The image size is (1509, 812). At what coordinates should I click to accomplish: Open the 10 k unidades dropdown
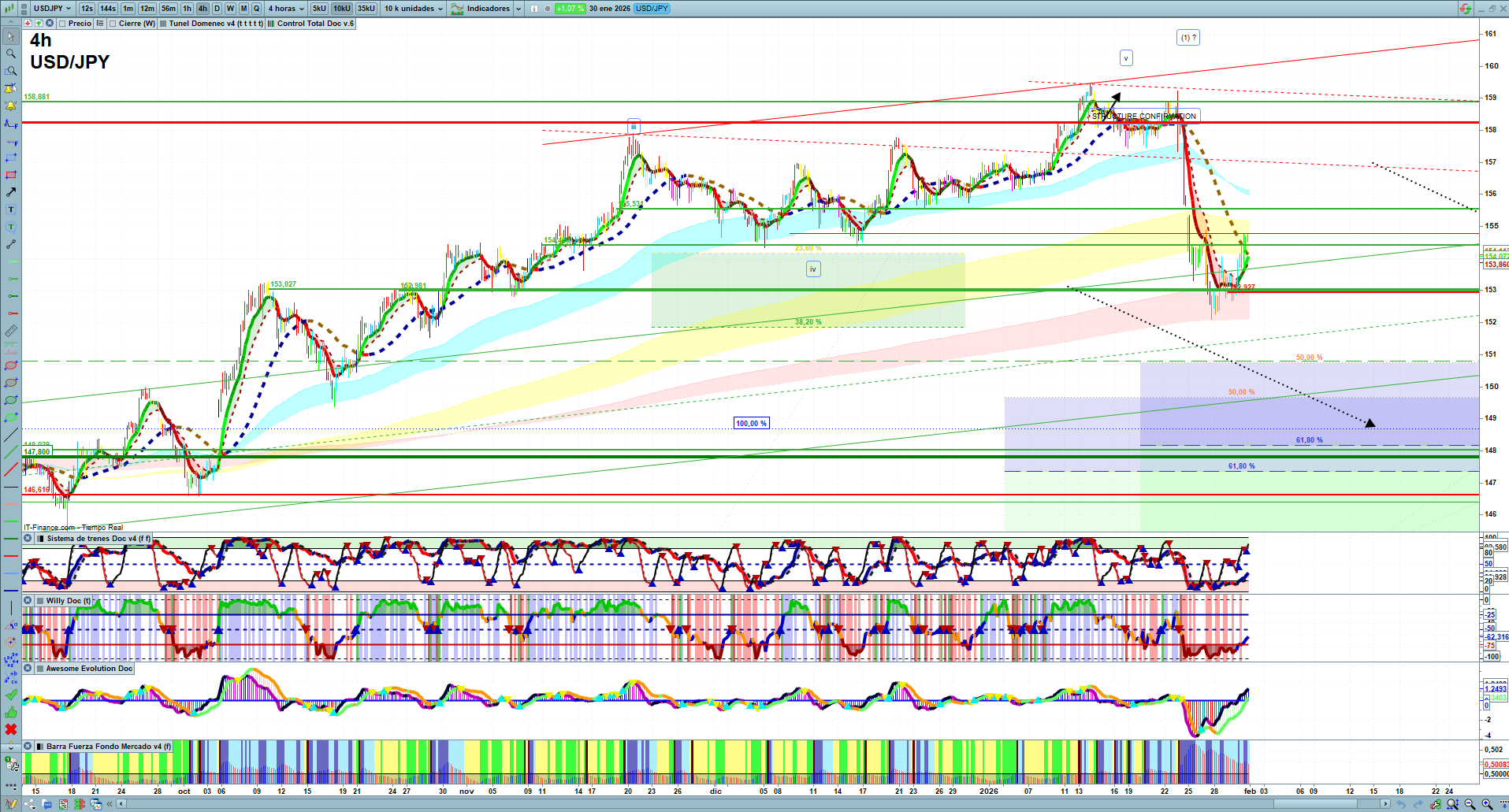point(414,9)
